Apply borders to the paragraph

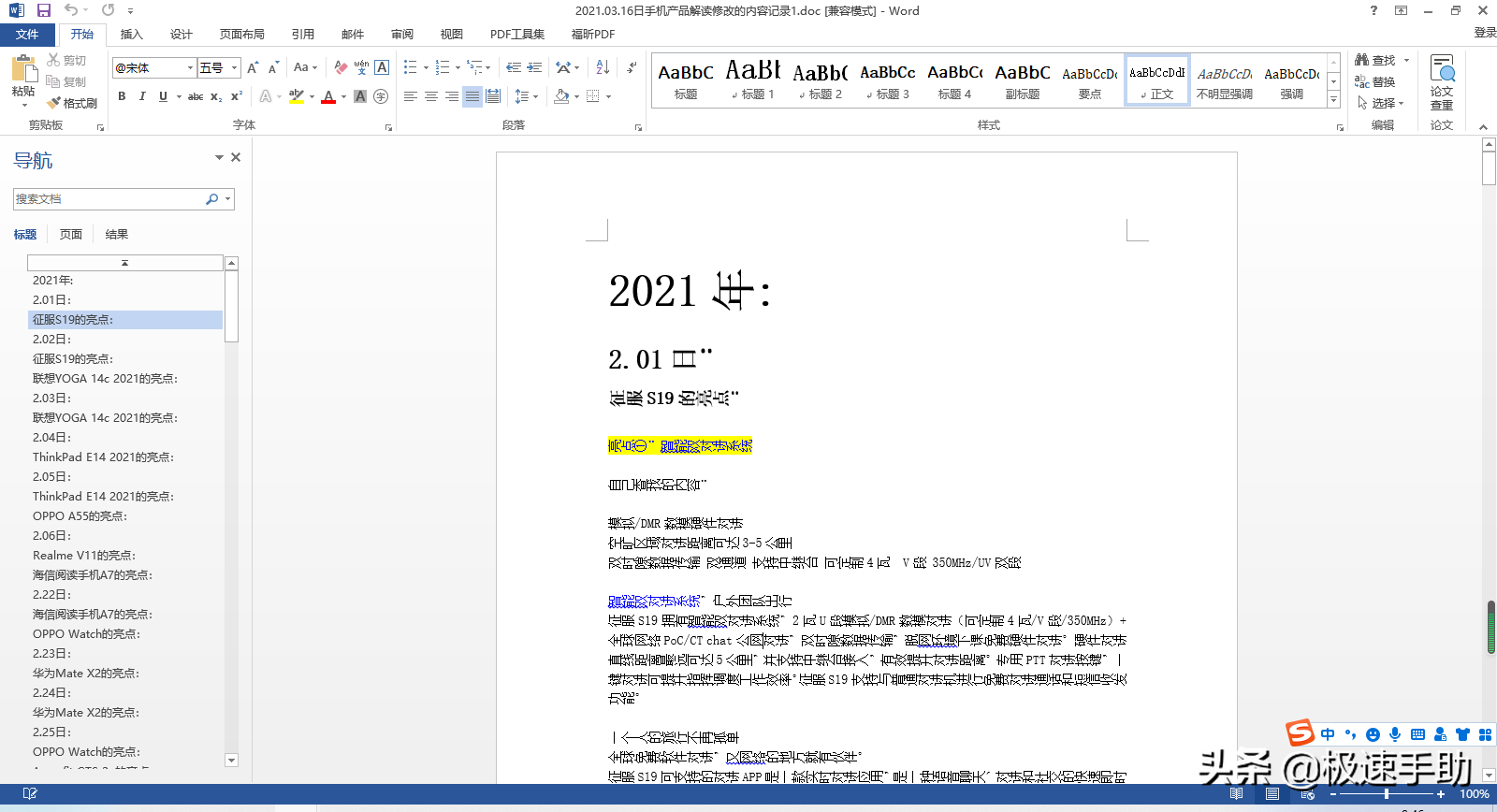point(592,96)
